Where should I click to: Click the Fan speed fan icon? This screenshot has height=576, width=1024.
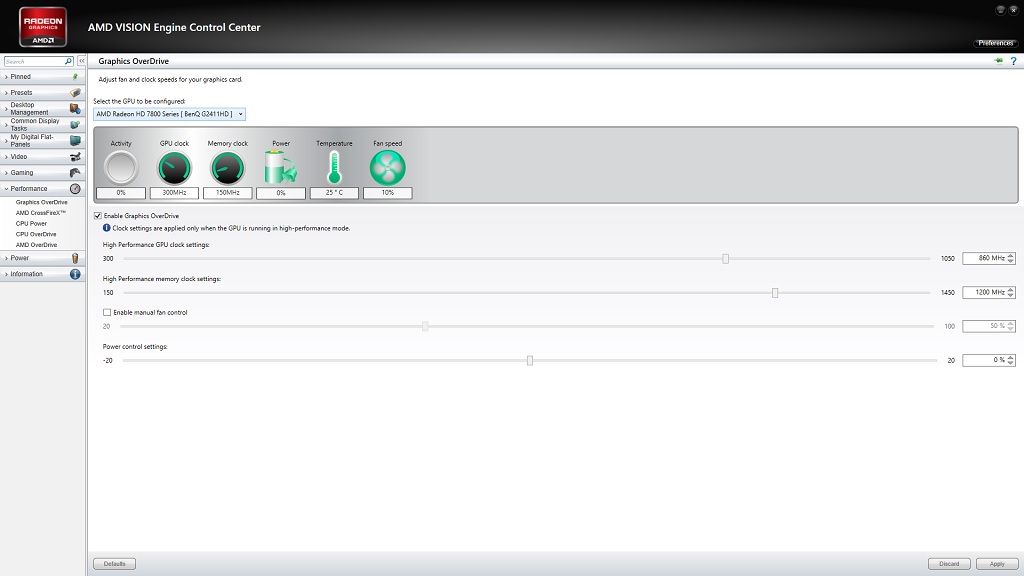[x=387, y=168]
